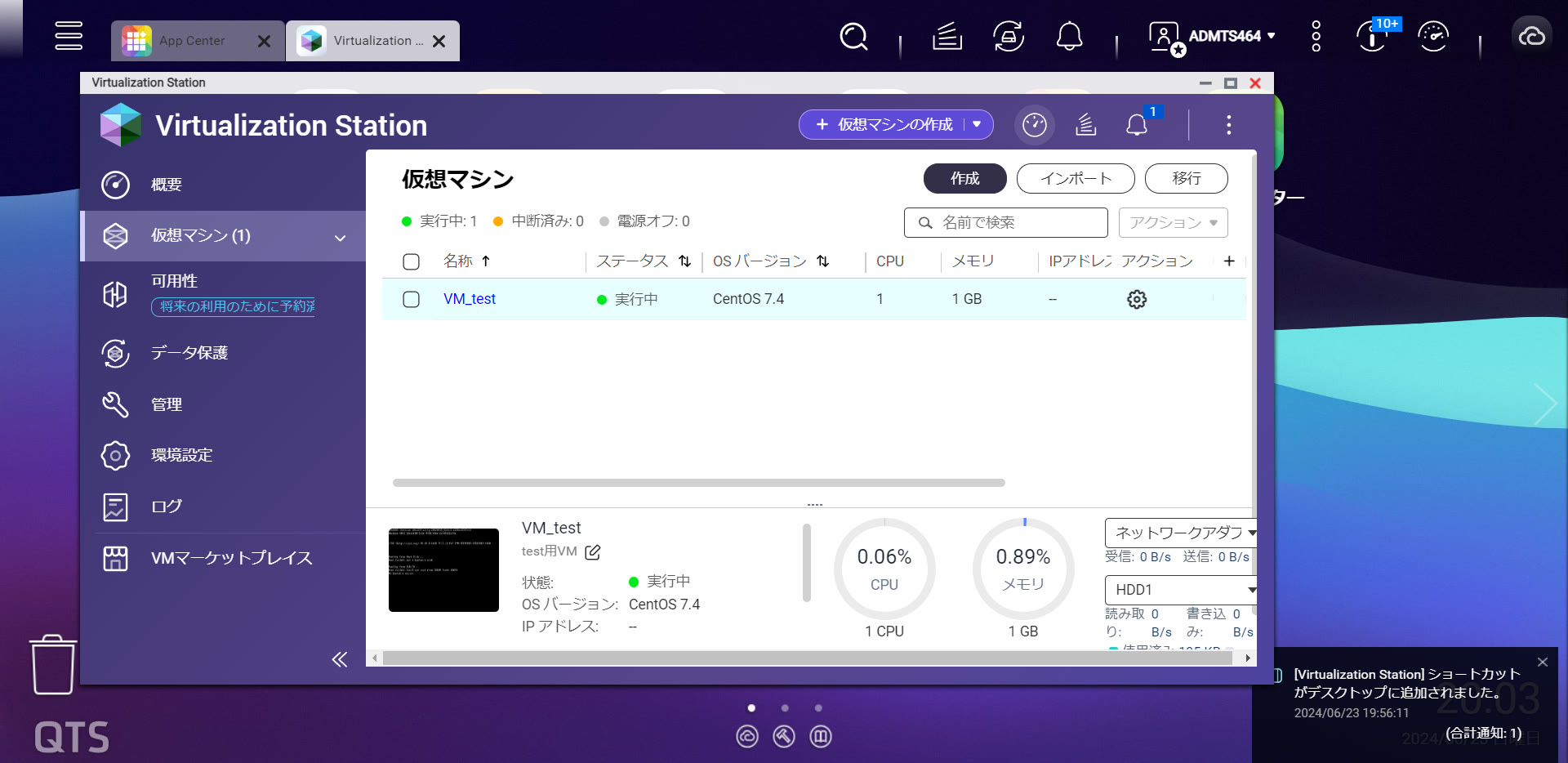This screenshot has width=1568, height=763.
Task: Go to next desktop page arrow
Action: pos(1546,404)
